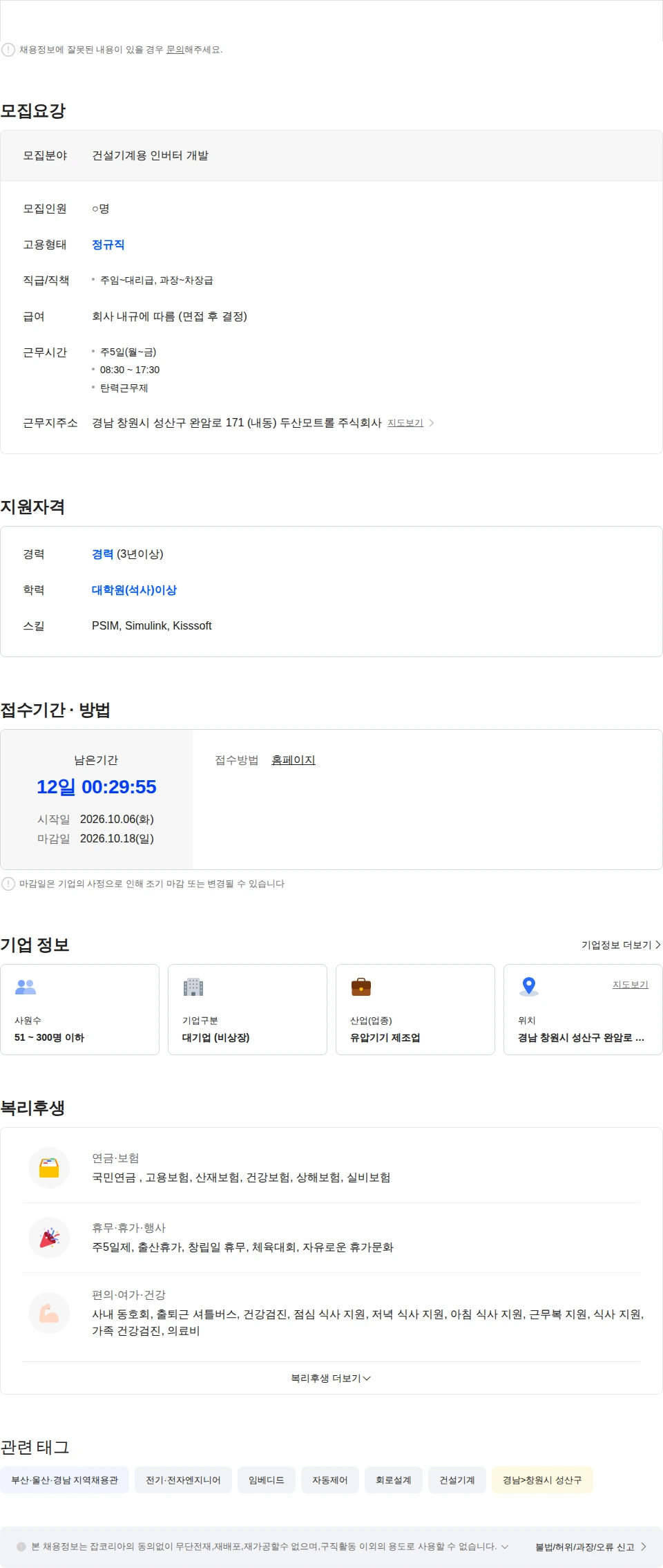The height and width of the screenshot is (1568, 663).
Task: Click the 탄력근무제 list item
Action: (x=124, y=388)
